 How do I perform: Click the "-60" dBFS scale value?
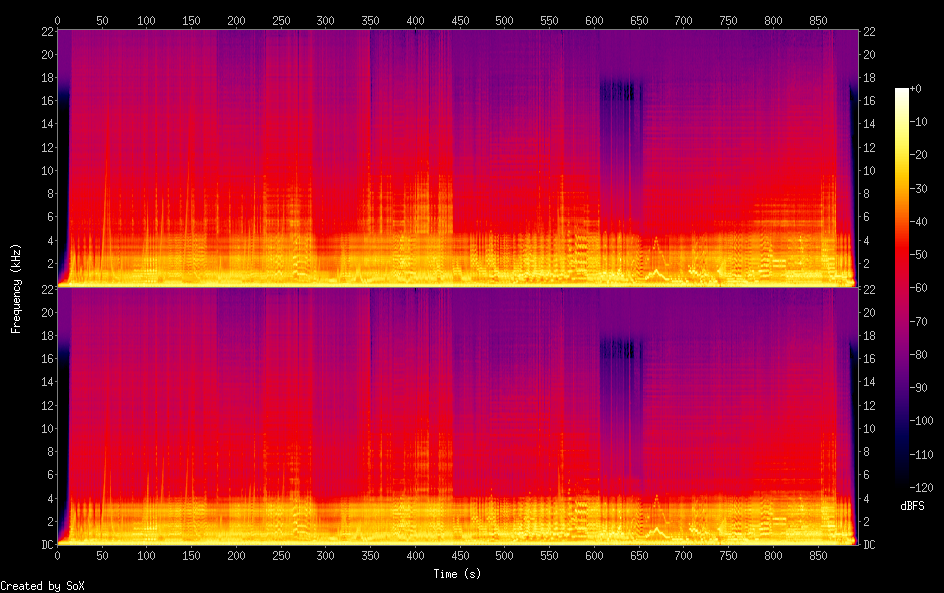coord(918,288)
